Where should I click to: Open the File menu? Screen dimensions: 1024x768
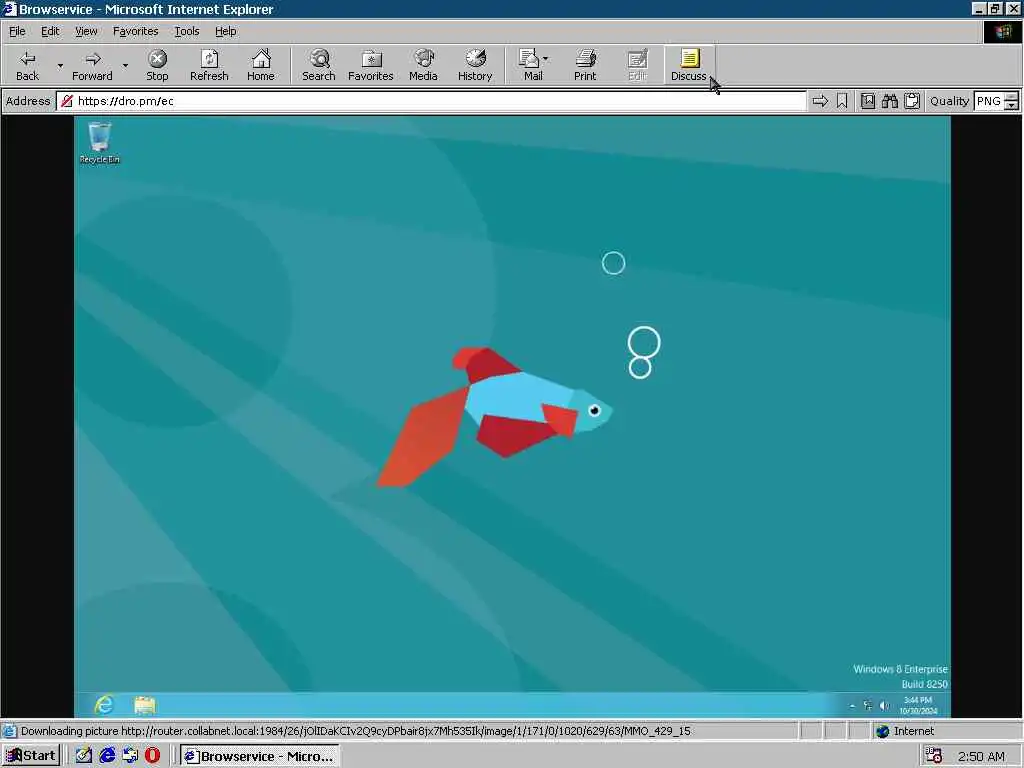tap(17, 31)
